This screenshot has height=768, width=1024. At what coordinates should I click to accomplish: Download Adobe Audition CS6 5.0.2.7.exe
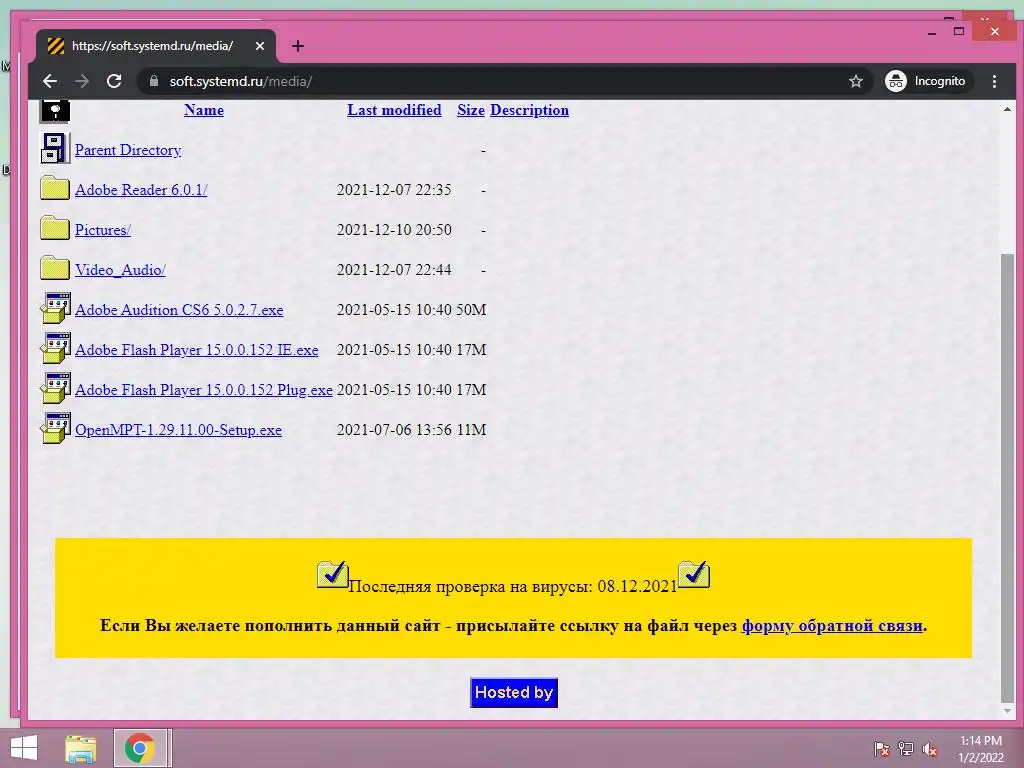click(x=179, y=310)
